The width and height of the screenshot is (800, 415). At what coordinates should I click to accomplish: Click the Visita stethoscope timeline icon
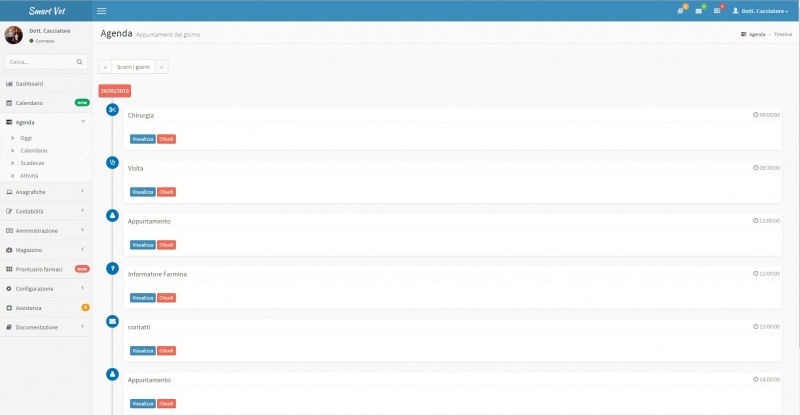[x=113, y=162]
